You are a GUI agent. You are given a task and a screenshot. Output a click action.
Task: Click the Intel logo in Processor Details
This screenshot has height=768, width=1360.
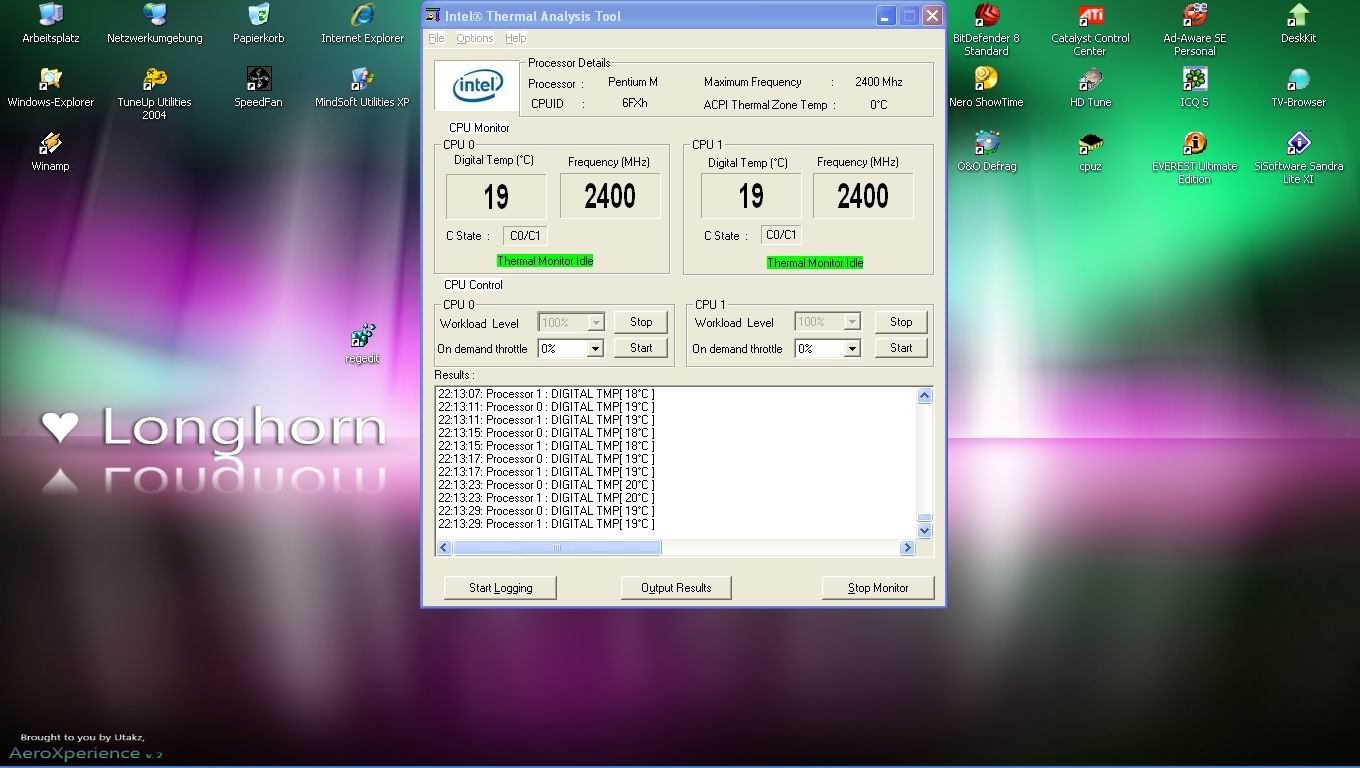[x=477, y=86]
